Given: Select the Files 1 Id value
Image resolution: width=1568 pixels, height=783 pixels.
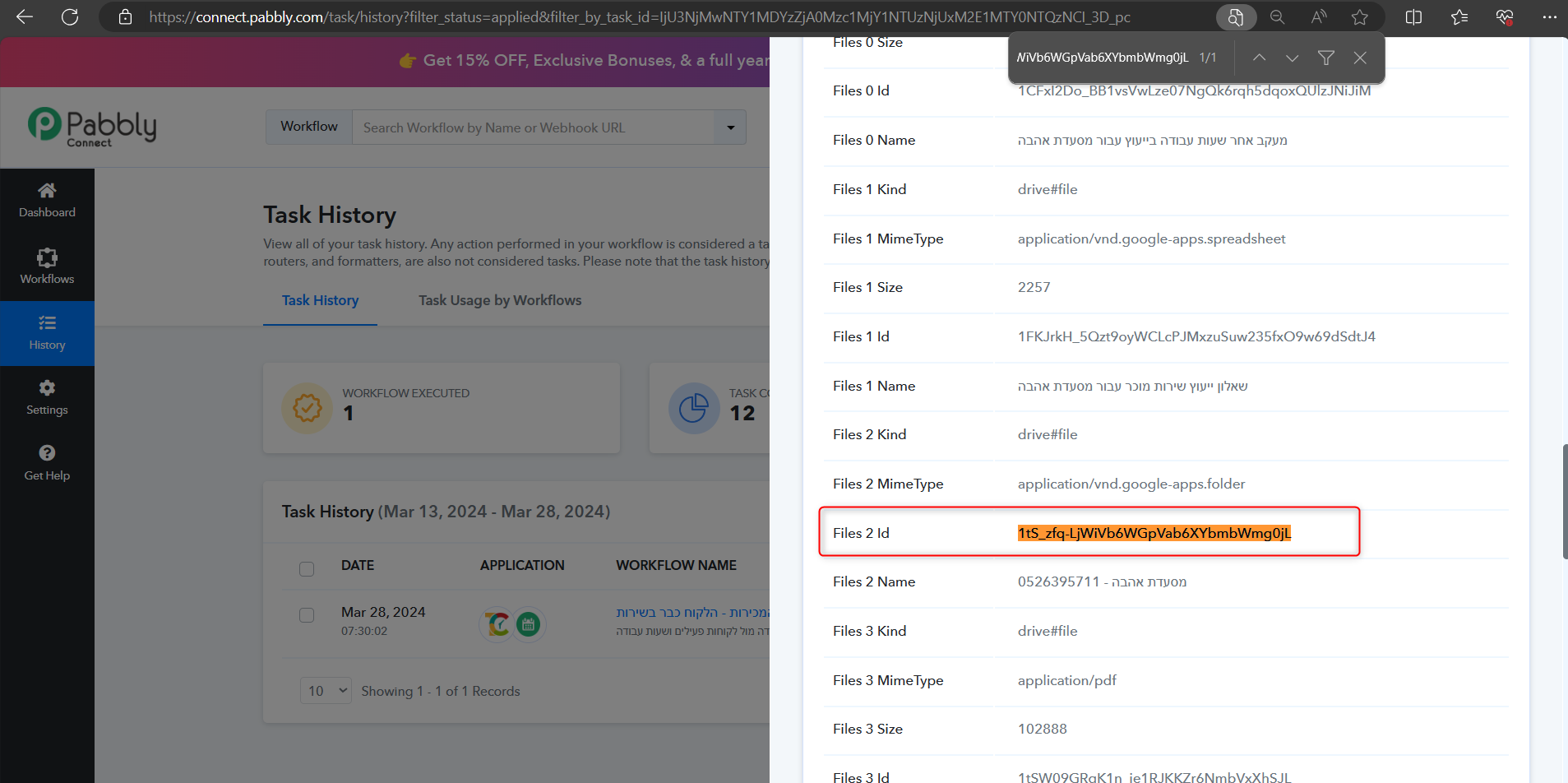Looking at the screenshot, I should click(x=1196, y=336).
